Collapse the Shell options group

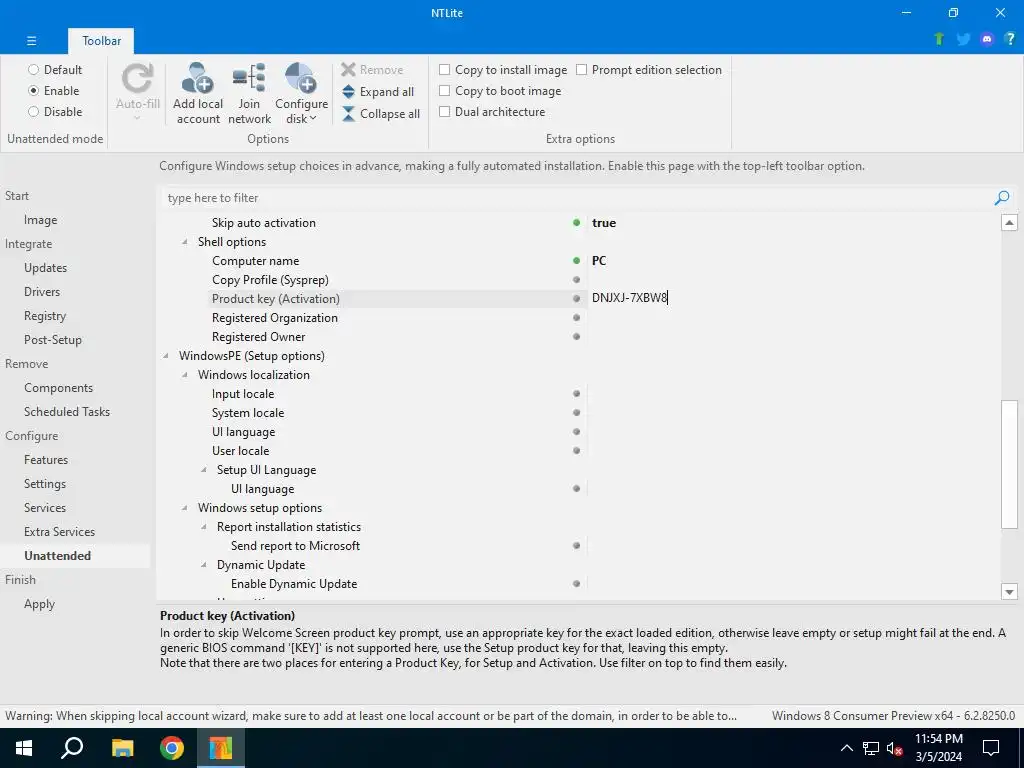[185, 242]
